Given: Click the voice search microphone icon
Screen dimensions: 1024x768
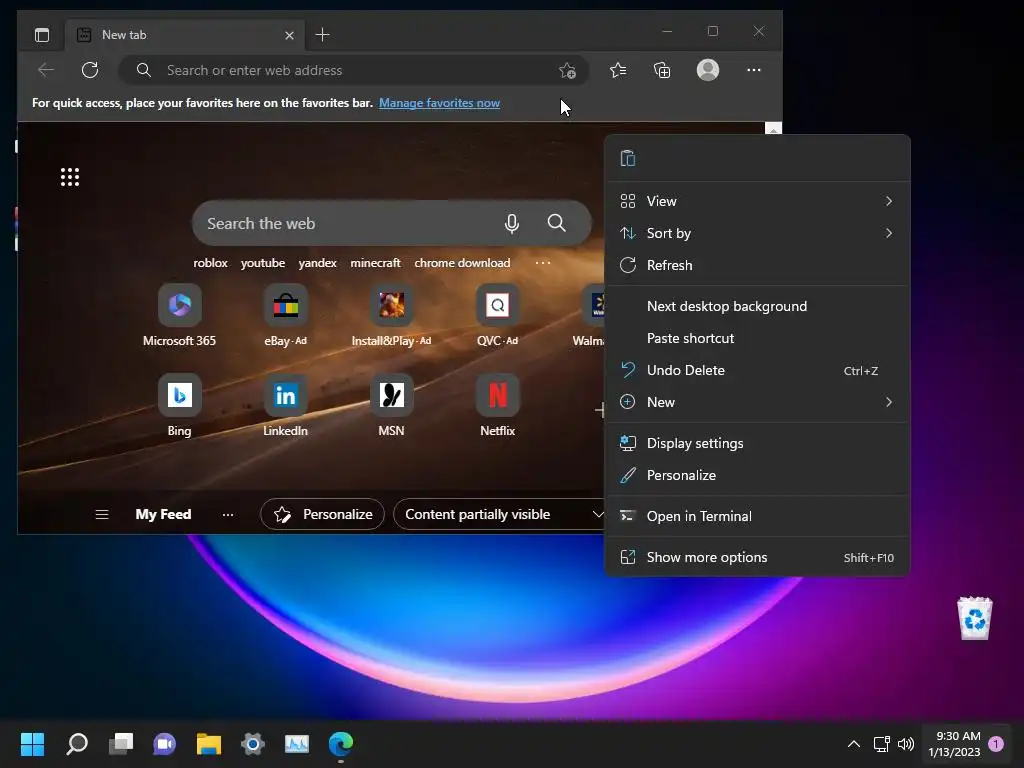Looking at the screenshot, I should (512, 223).
